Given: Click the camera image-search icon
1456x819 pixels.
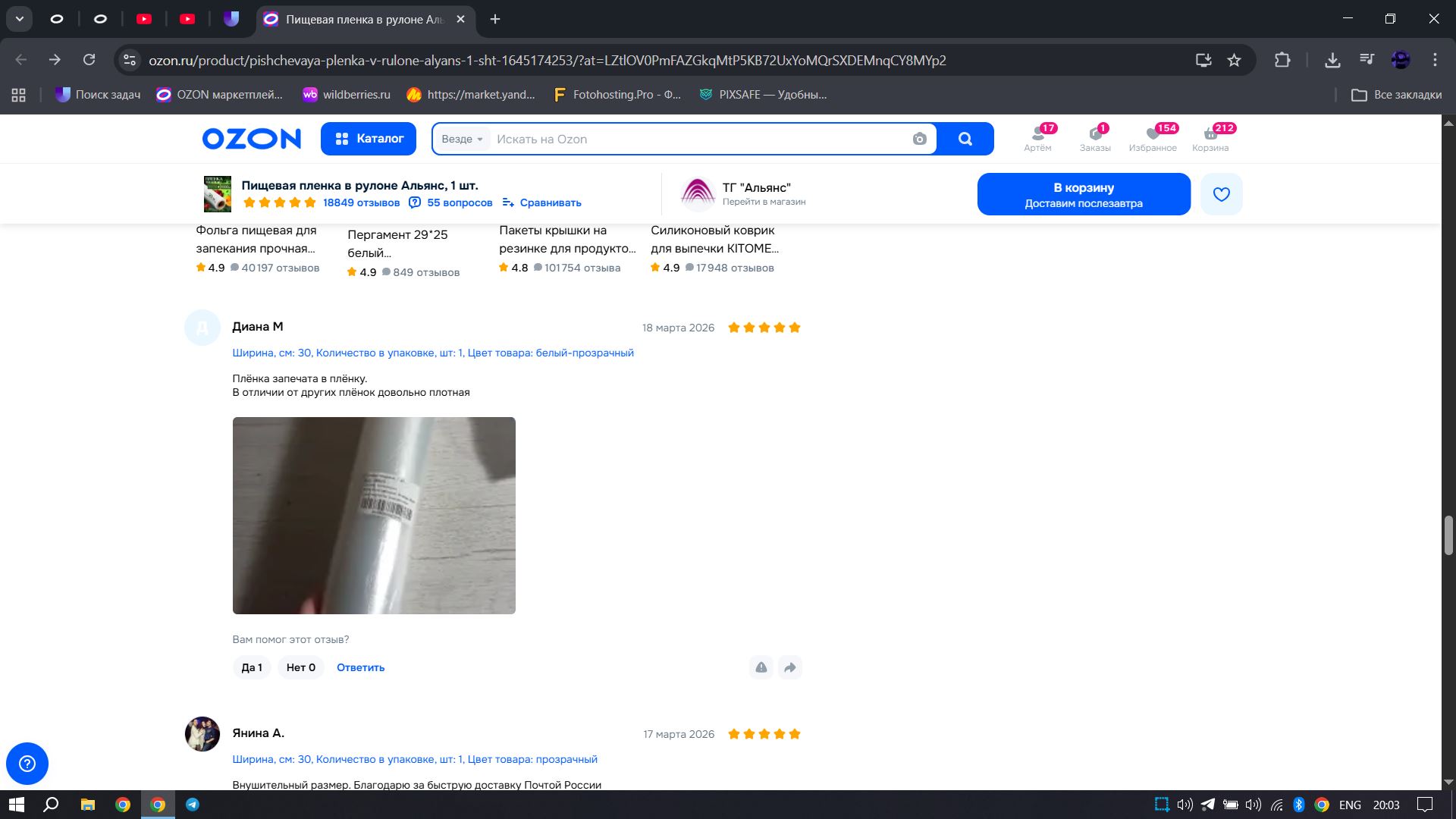Looking at the screenshot, I should pos(919,139).
